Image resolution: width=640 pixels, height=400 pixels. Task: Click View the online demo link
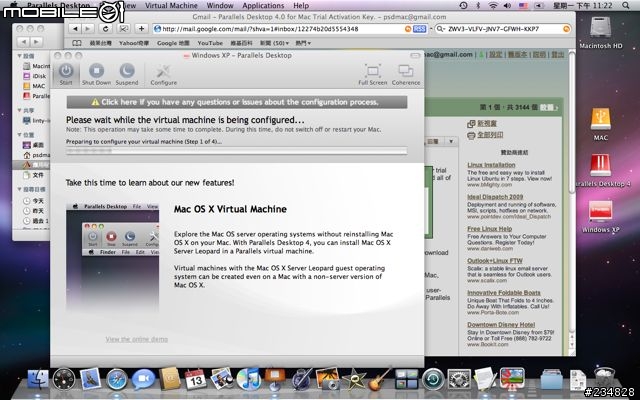(136, 339)
